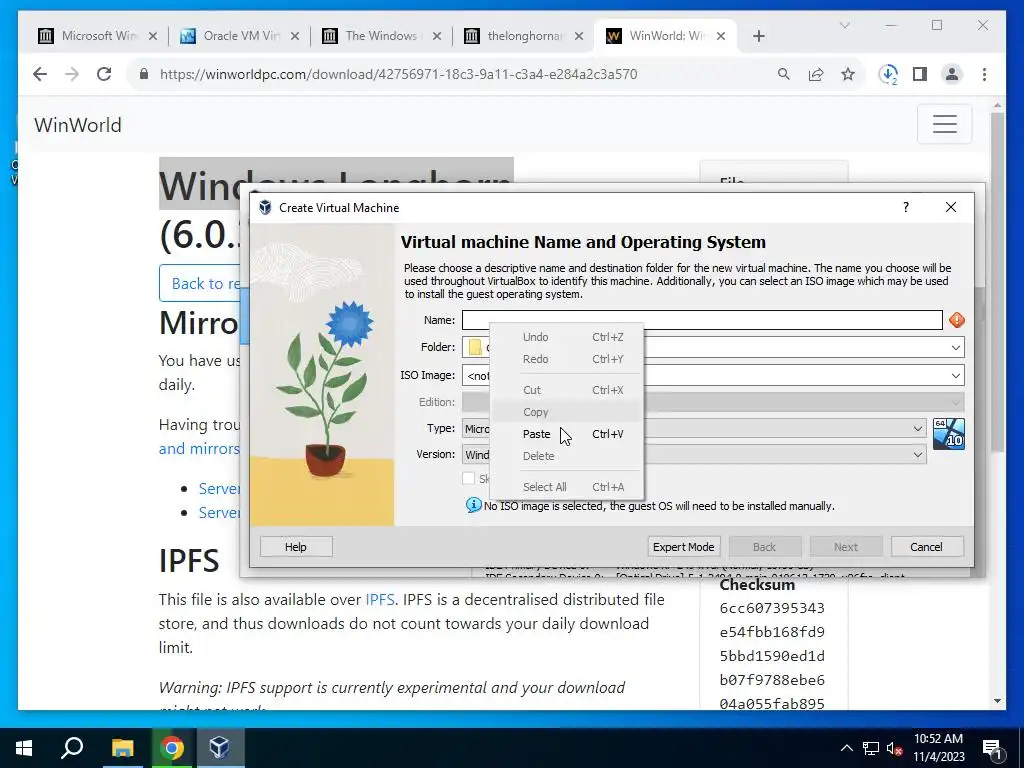Click in the Name text field
1024x768 pixels.
coord(702,320)
